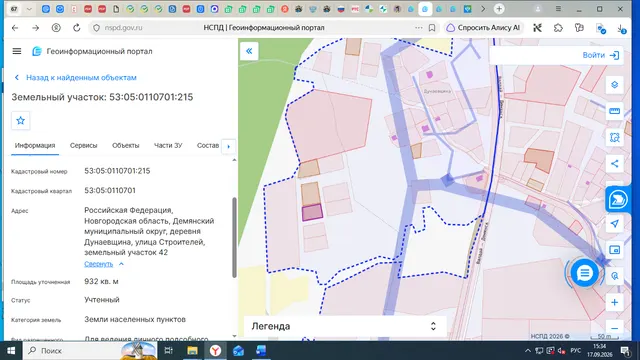Image resolution: width=640 pixels, height=360 pixels.
Task: Select the area search selection tool
Action: (614, 138)
